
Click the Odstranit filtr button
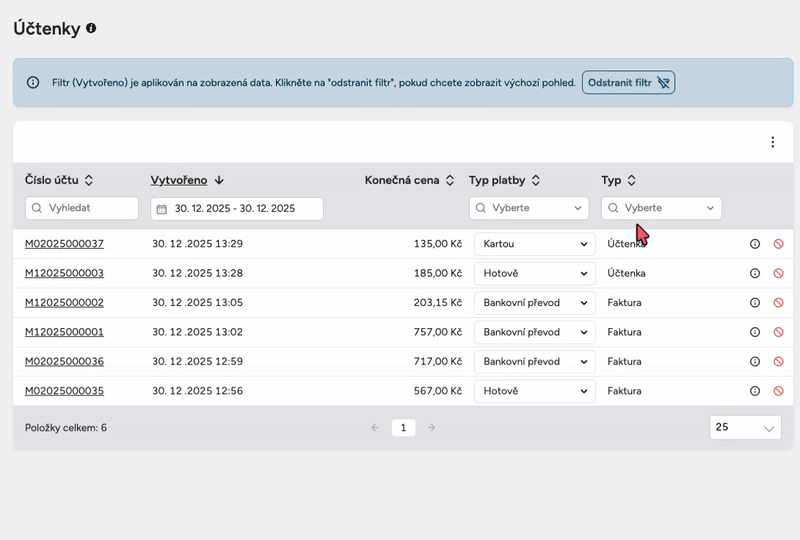pos(628,82)
